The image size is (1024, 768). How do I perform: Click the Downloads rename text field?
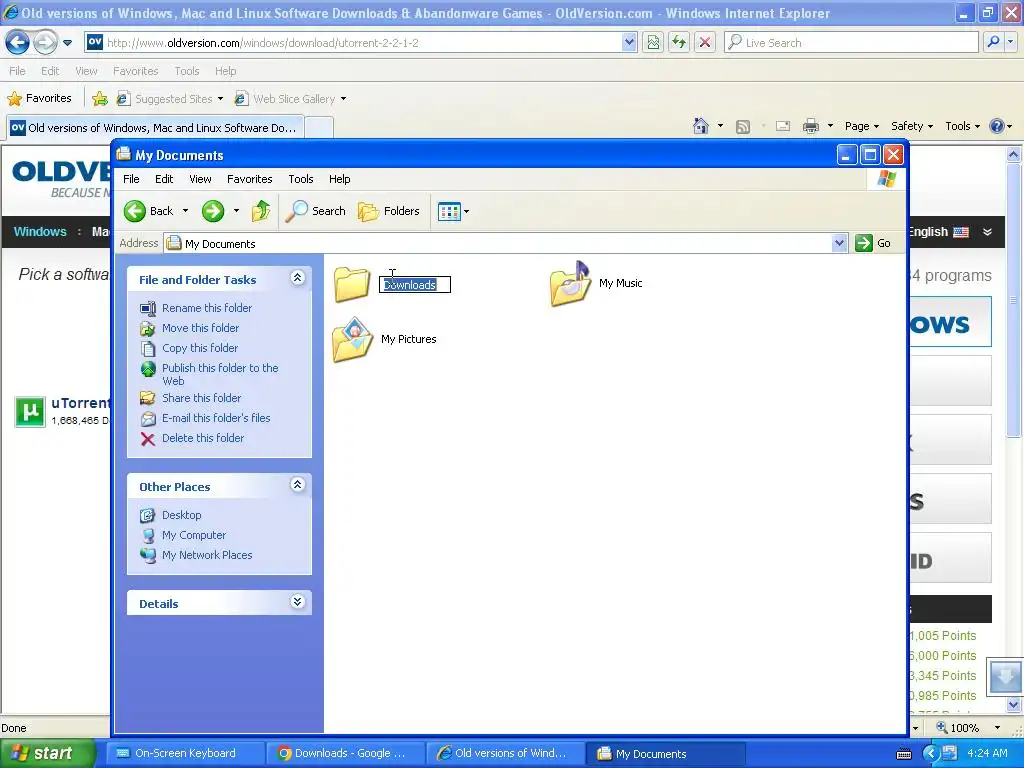pos(415,285)
